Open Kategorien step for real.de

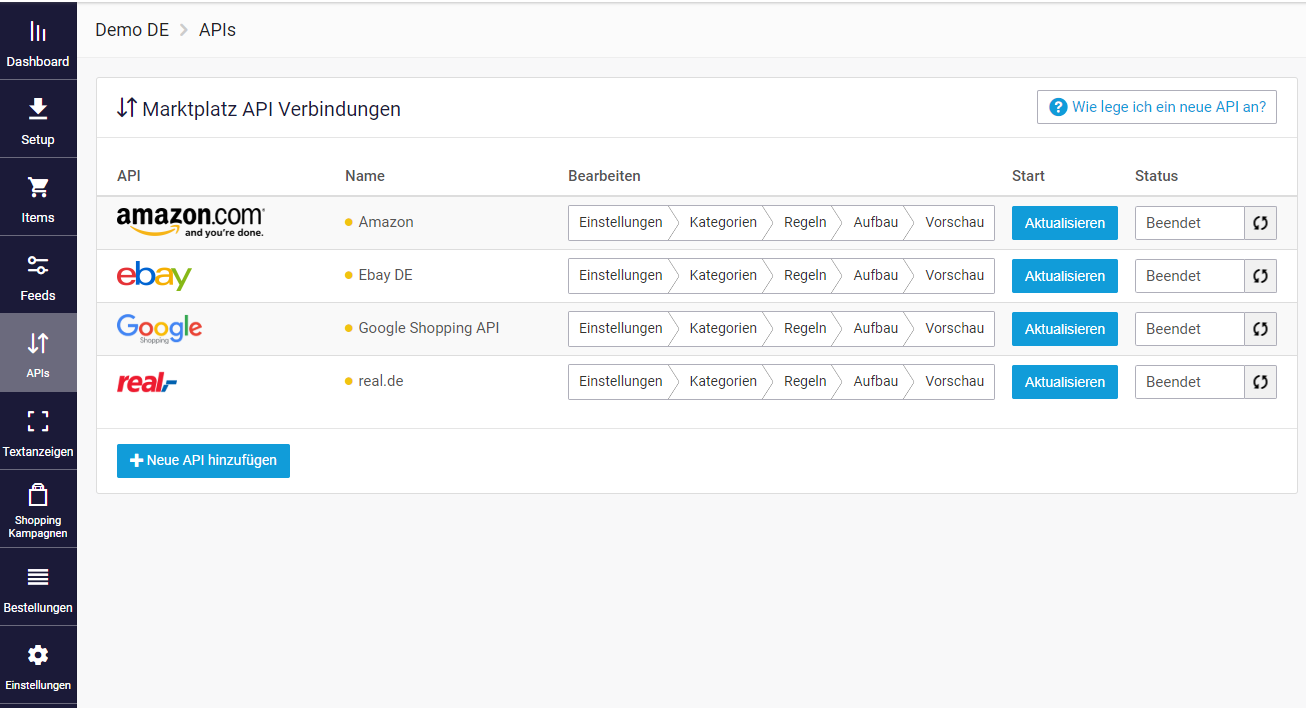coord(723,382)
